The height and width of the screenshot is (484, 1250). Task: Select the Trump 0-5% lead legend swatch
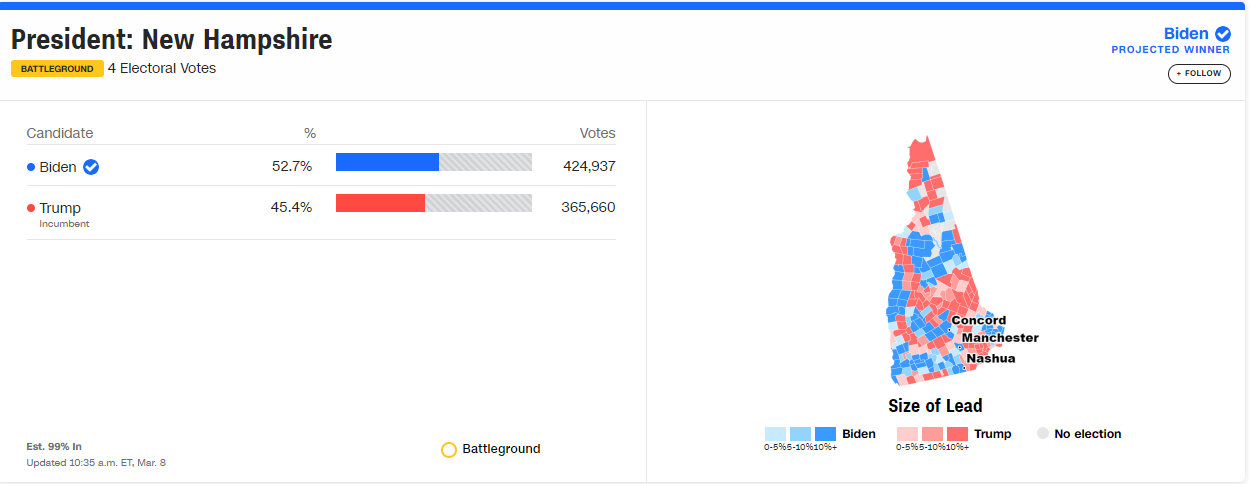908,434
